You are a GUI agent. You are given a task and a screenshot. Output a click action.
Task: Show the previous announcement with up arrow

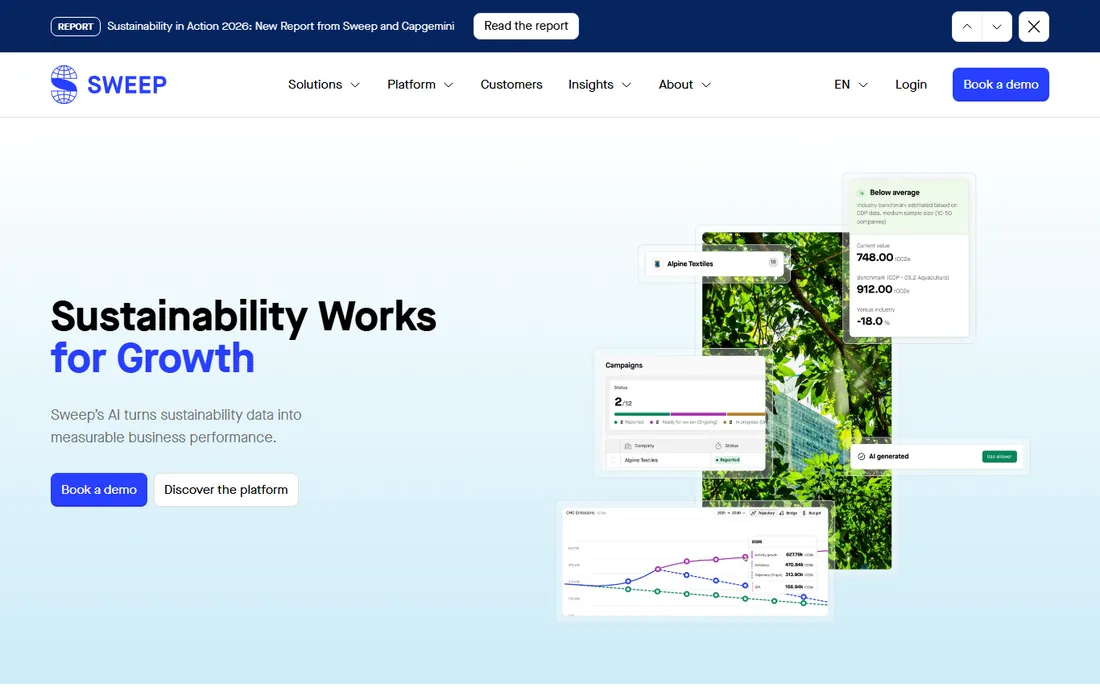coord(967,27)
